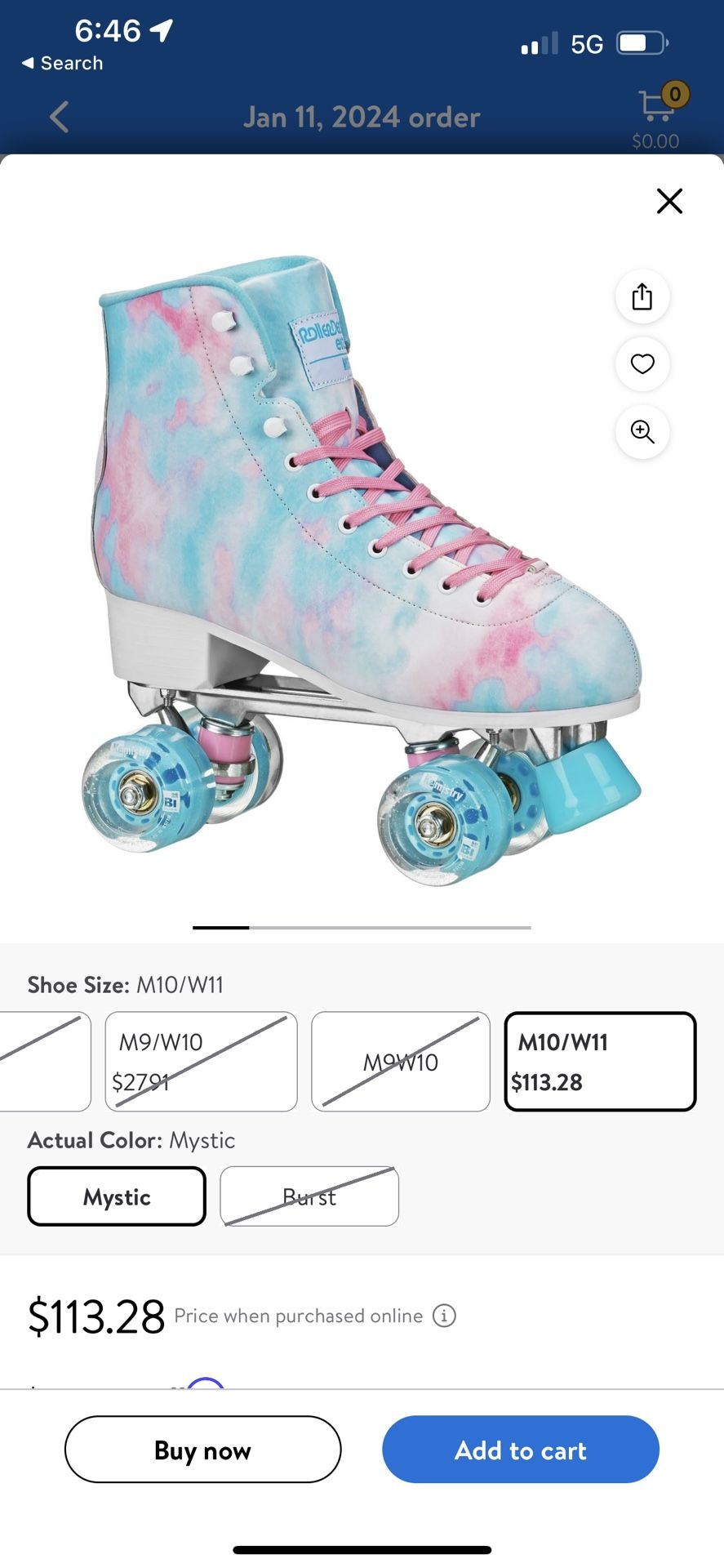Choose the crossed-out M9W10 size option
Screen dimensions: 724x1568
point(400,1062)
